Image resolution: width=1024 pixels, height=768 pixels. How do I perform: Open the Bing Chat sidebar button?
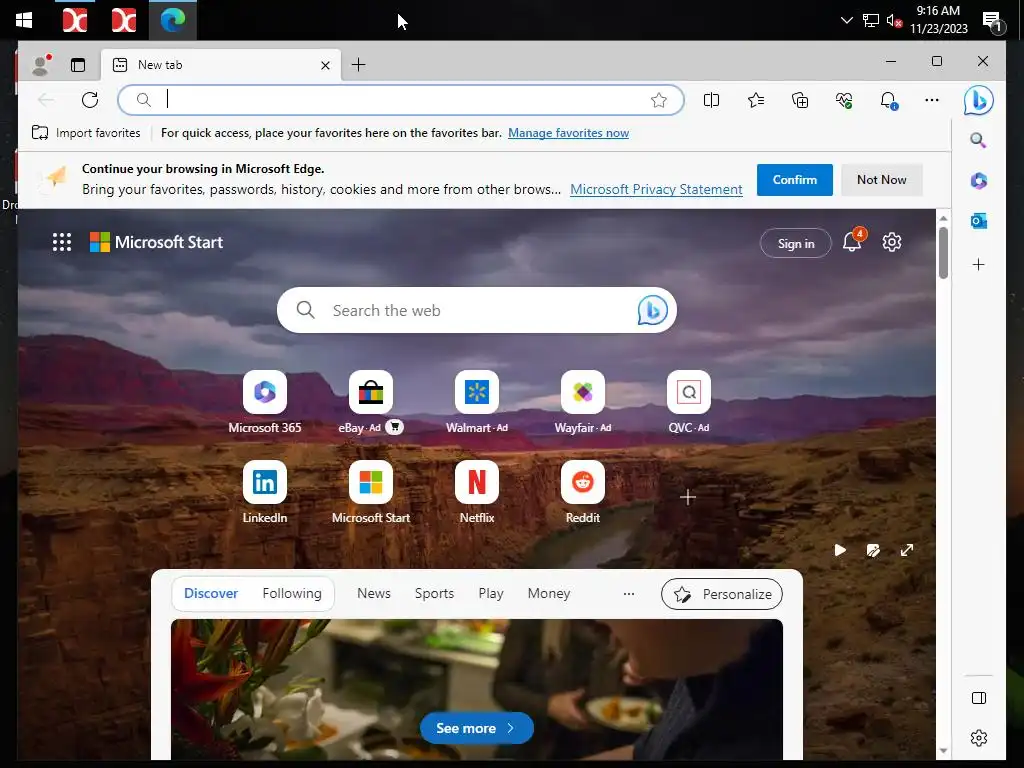coord(978,100)
